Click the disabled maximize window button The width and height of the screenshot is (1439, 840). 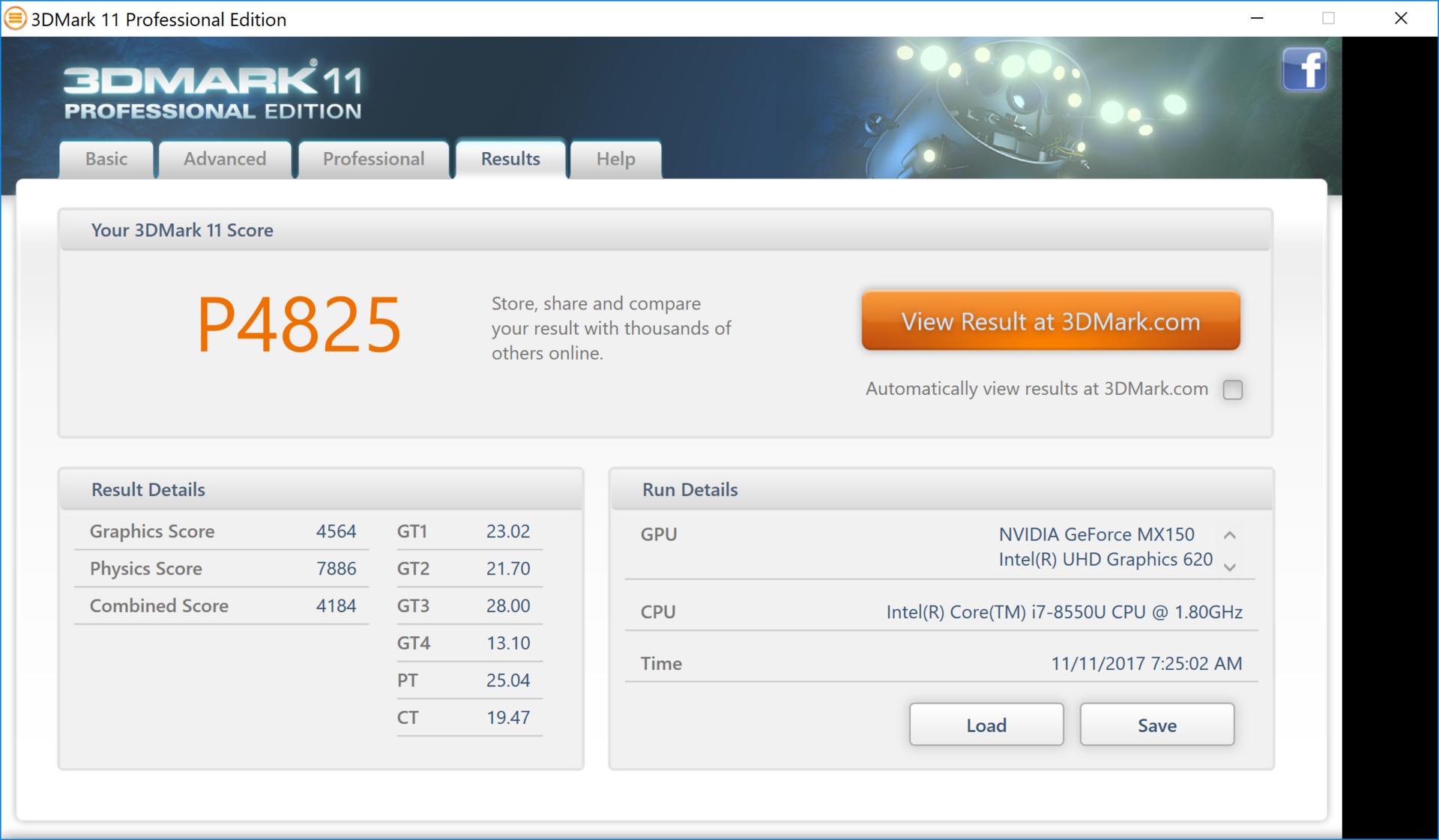click(x=1328, y=18)
